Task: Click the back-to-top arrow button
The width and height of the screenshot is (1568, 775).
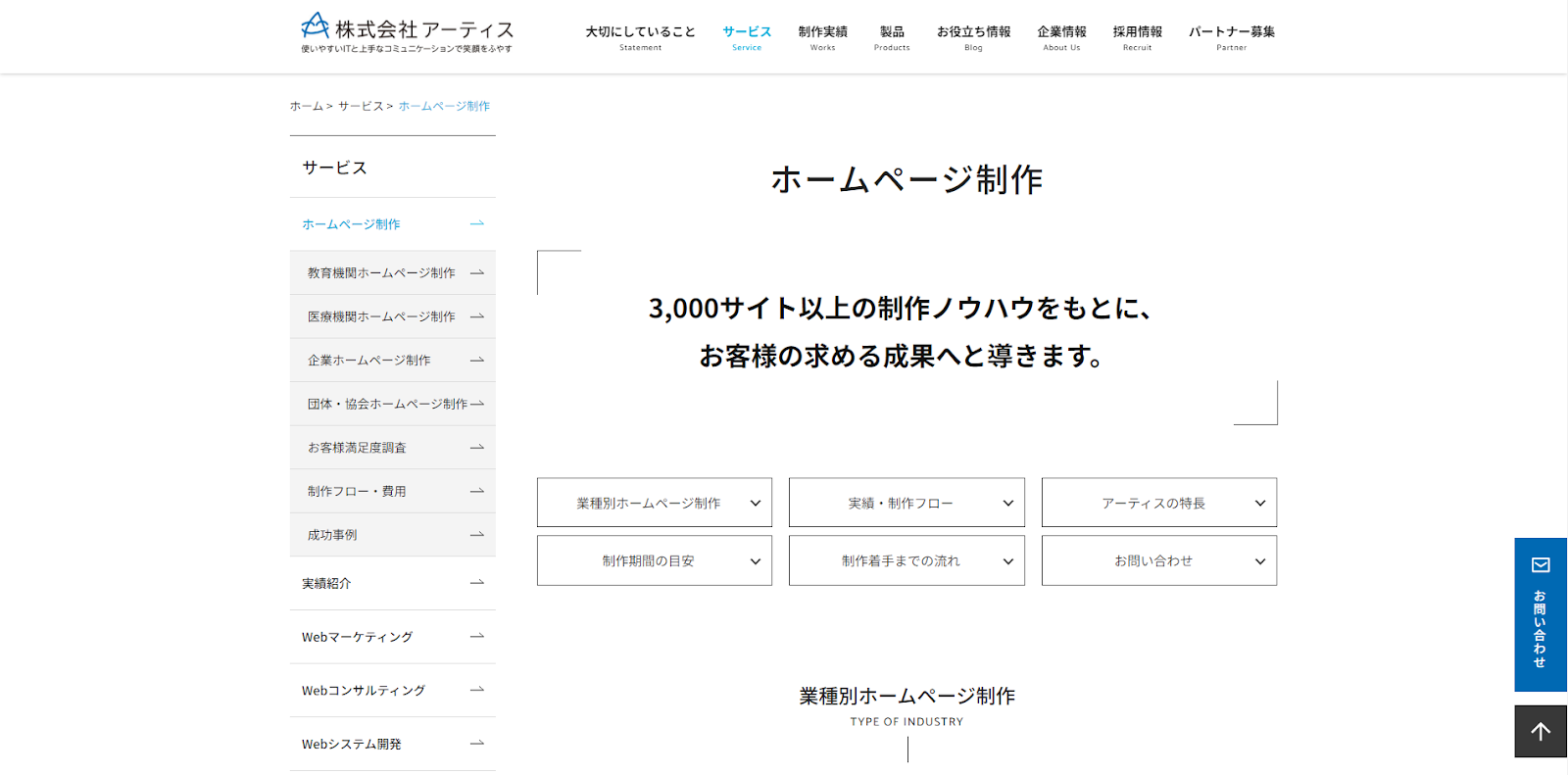Action: point(1541,731)
